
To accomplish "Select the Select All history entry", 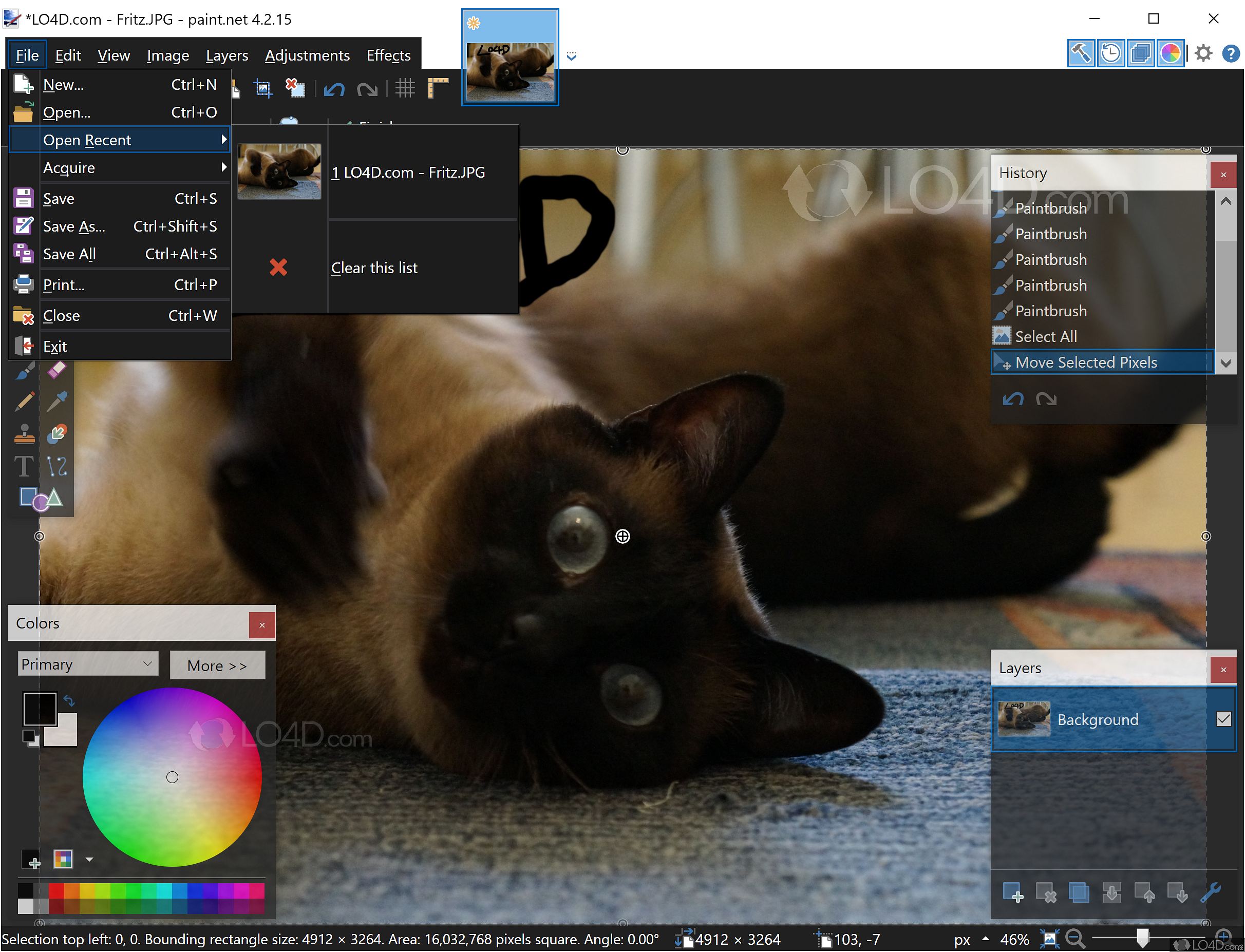I will coord(1102,337).
